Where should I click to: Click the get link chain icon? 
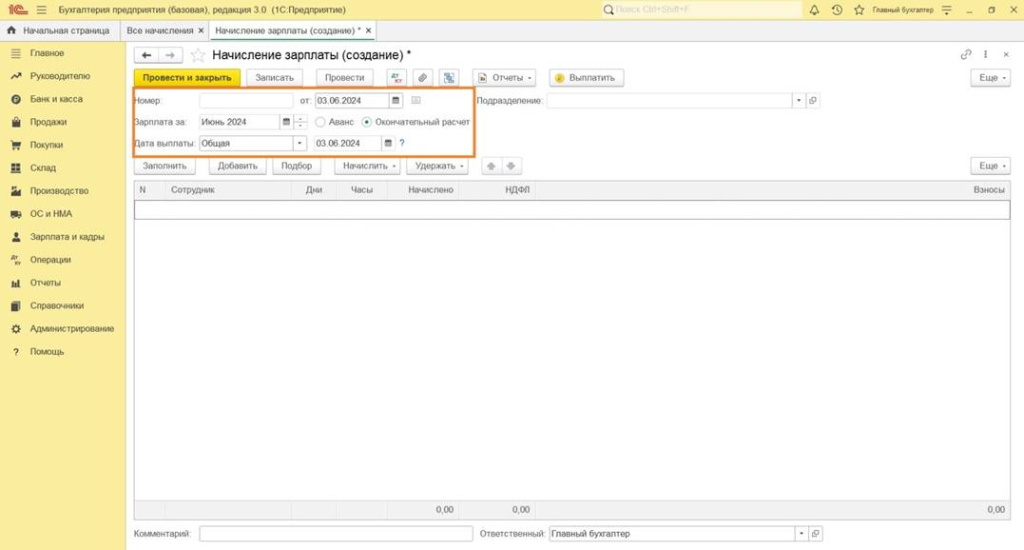[x=965, y=55]
